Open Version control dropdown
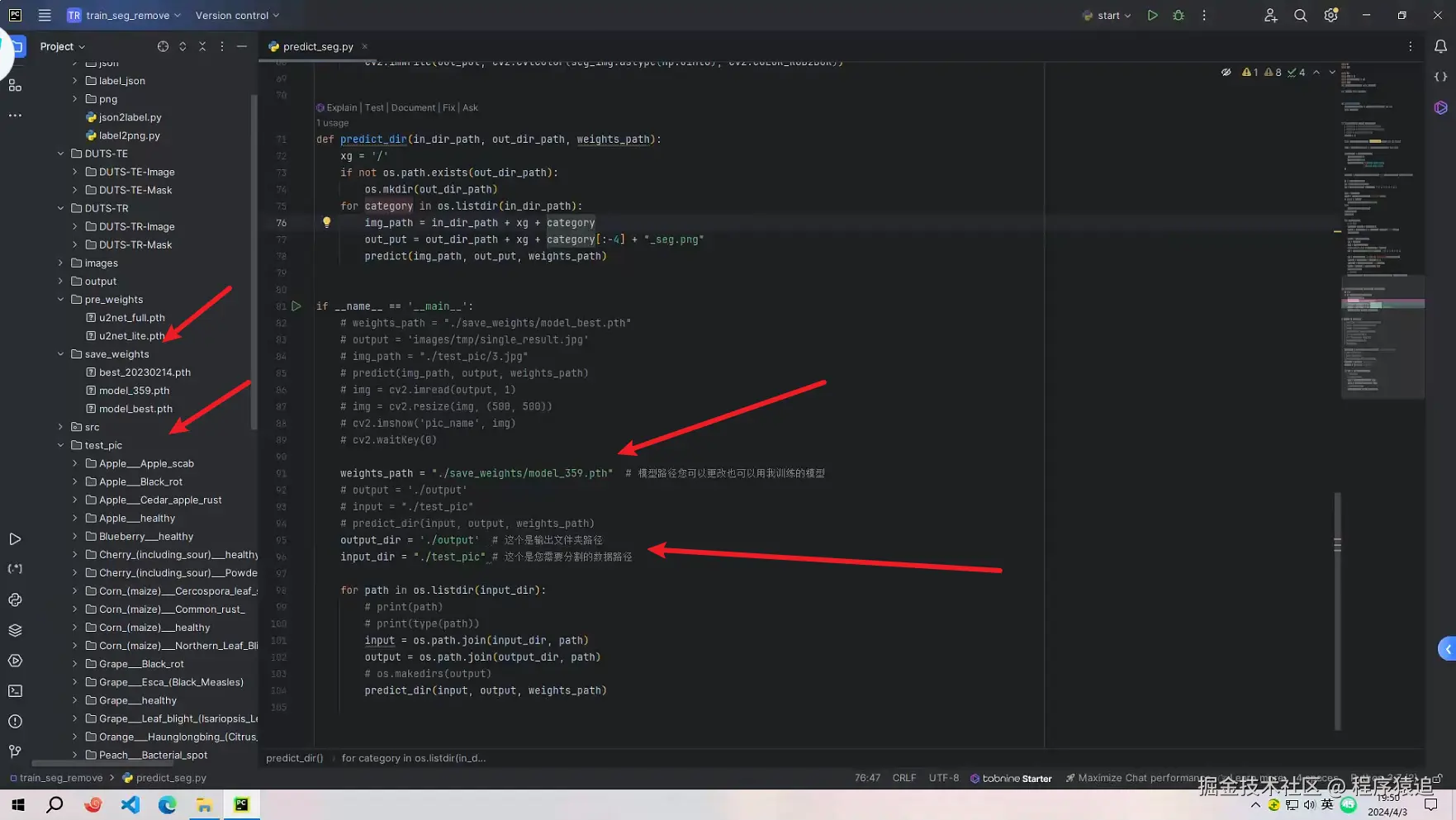1456x820 pixels. [x=237, y=15]
